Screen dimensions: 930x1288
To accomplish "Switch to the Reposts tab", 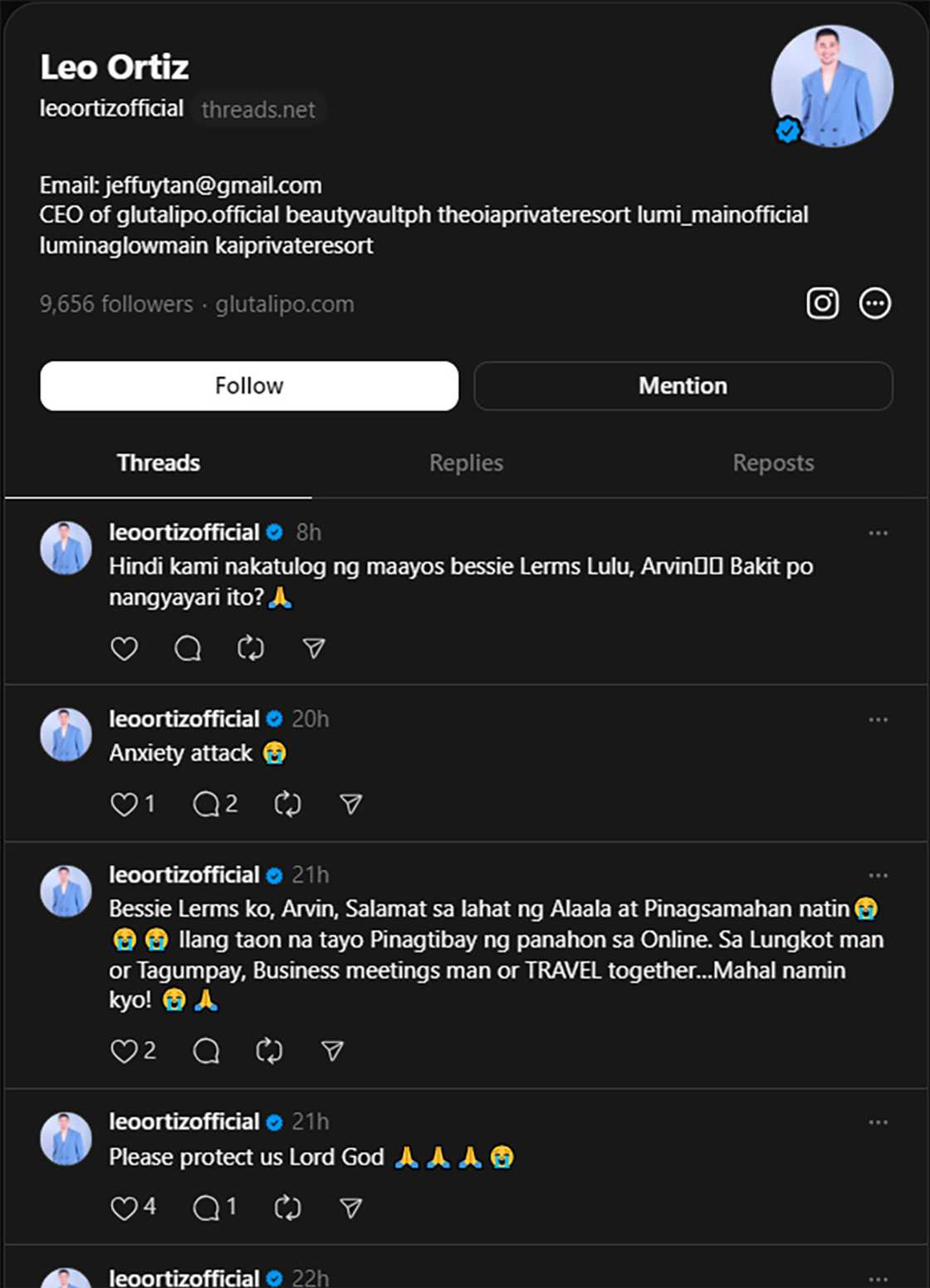I will click(x=773, y=463).
